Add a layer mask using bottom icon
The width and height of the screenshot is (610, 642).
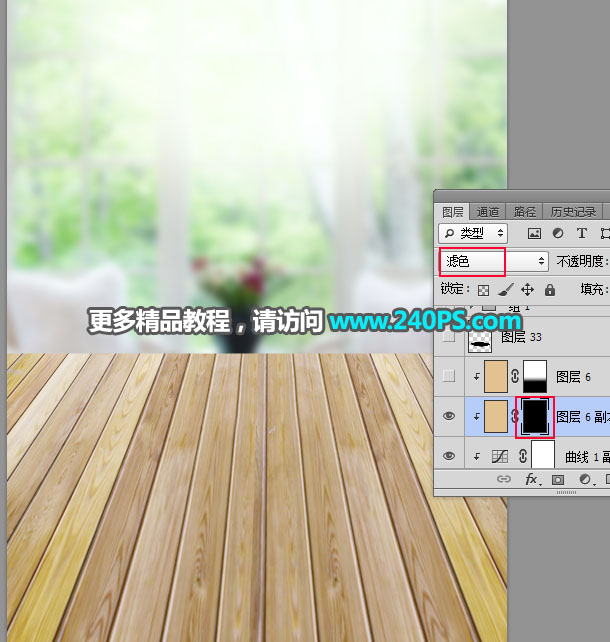tap(558, 480)
